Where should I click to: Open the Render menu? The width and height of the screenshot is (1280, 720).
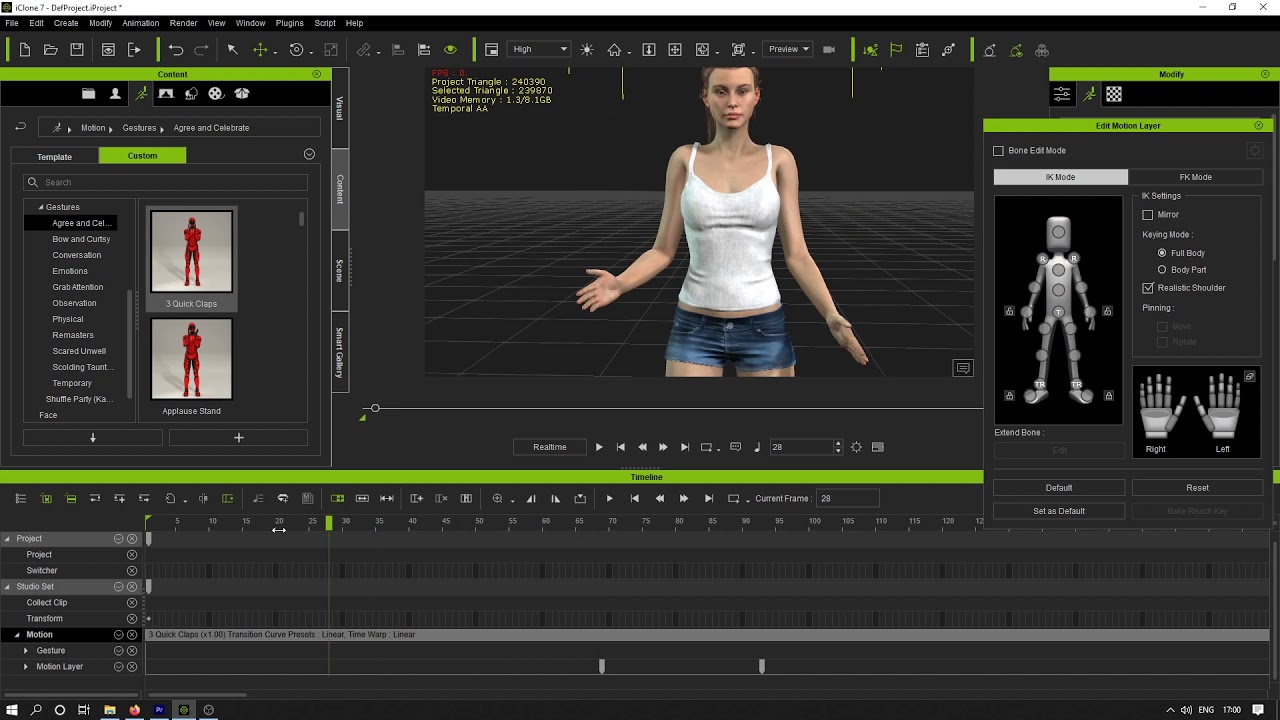point(183,23)
